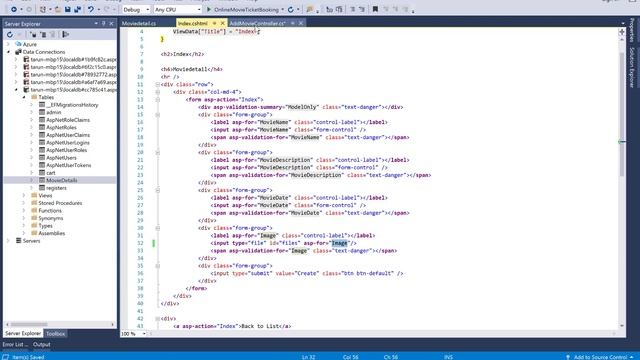Screen dimensions: 640x360
Task: Click the Undo toolbar icon
Action: 91,9
